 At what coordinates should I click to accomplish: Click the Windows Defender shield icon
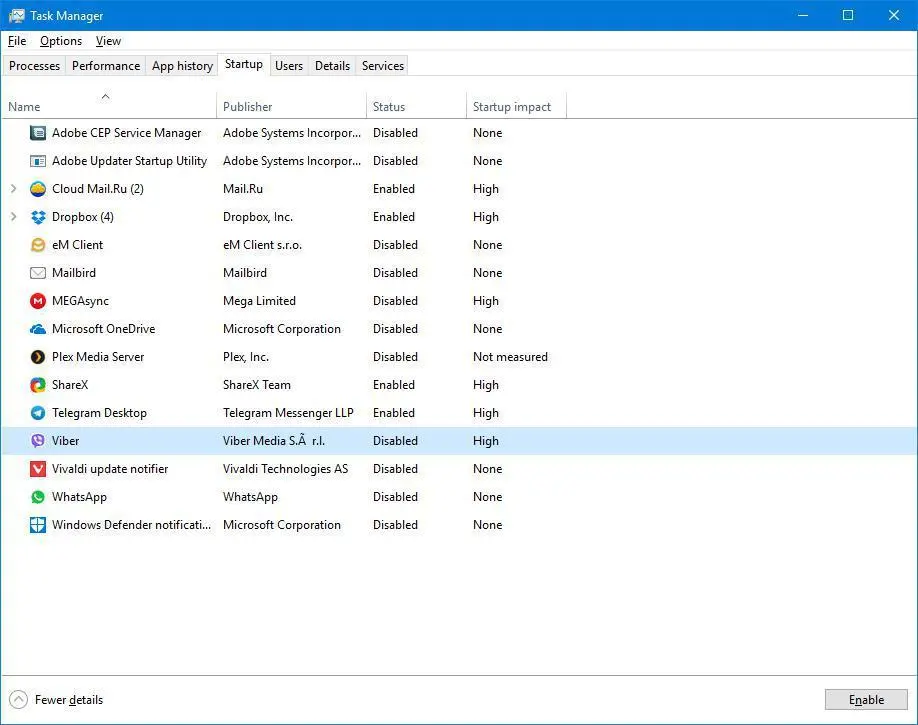point(38,525)
